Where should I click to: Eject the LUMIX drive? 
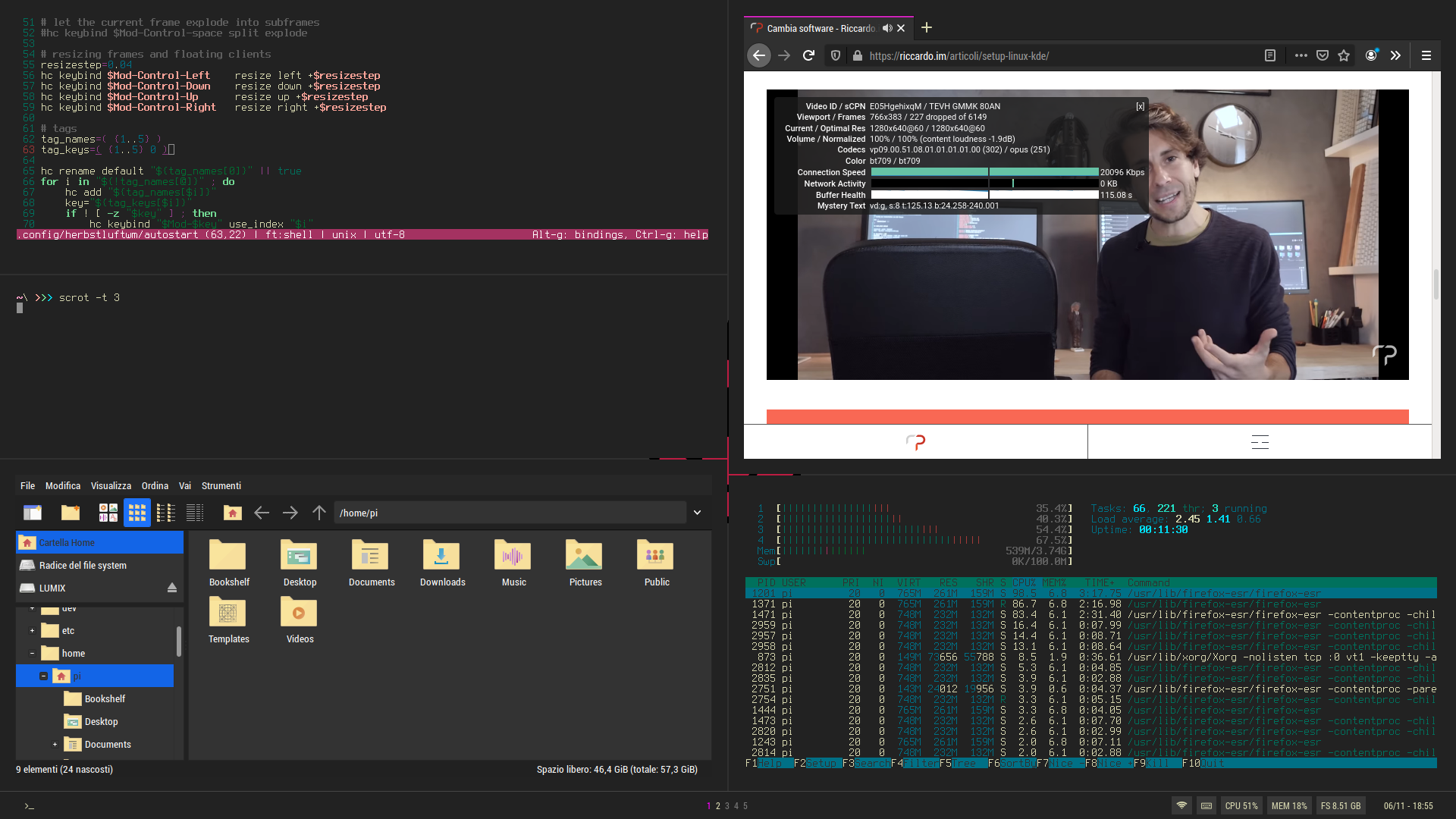click(x=172, y=588)
